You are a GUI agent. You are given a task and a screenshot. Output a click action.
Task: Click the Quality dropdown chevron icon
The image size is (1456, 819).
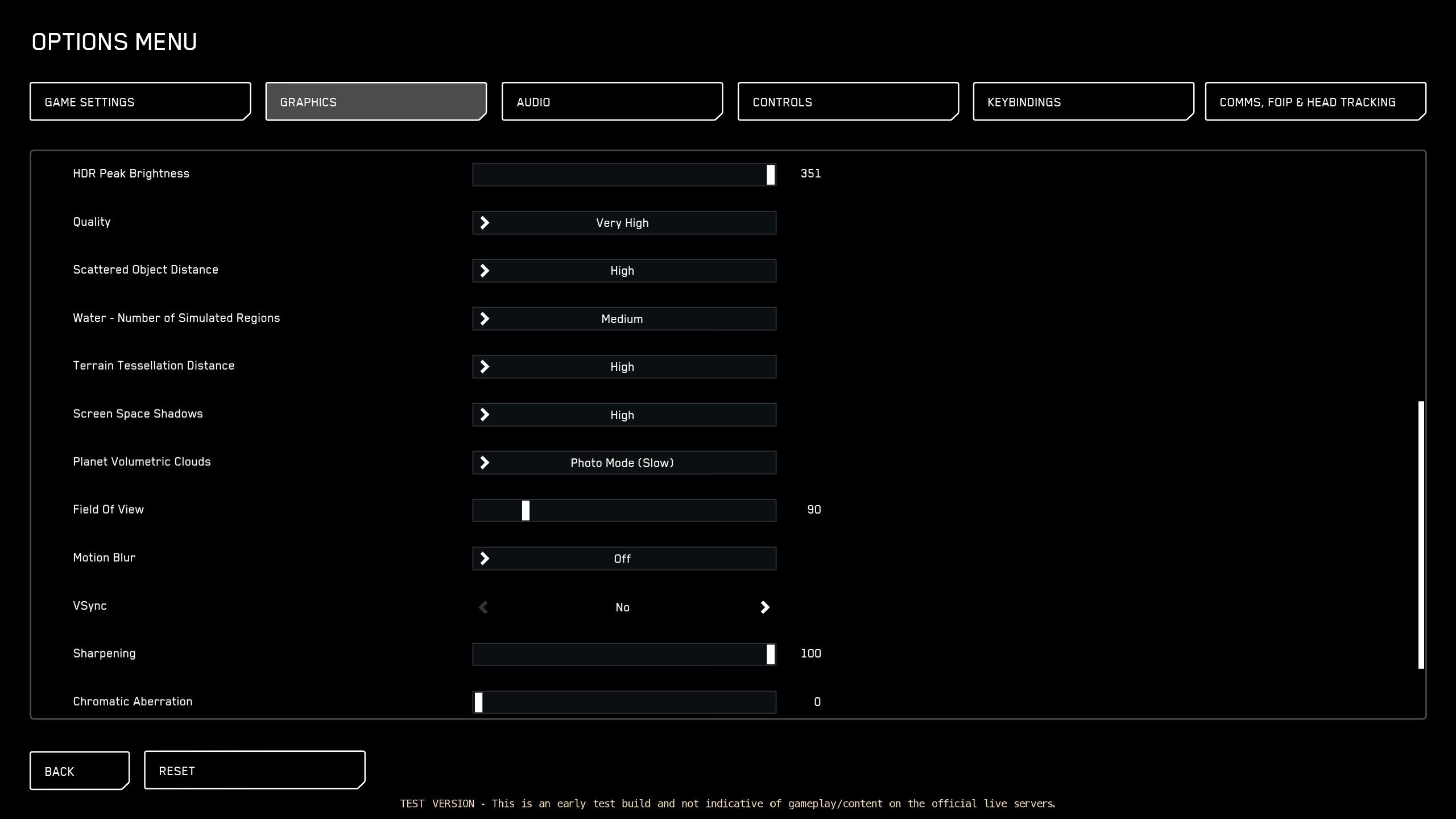(x=485, y=223)
